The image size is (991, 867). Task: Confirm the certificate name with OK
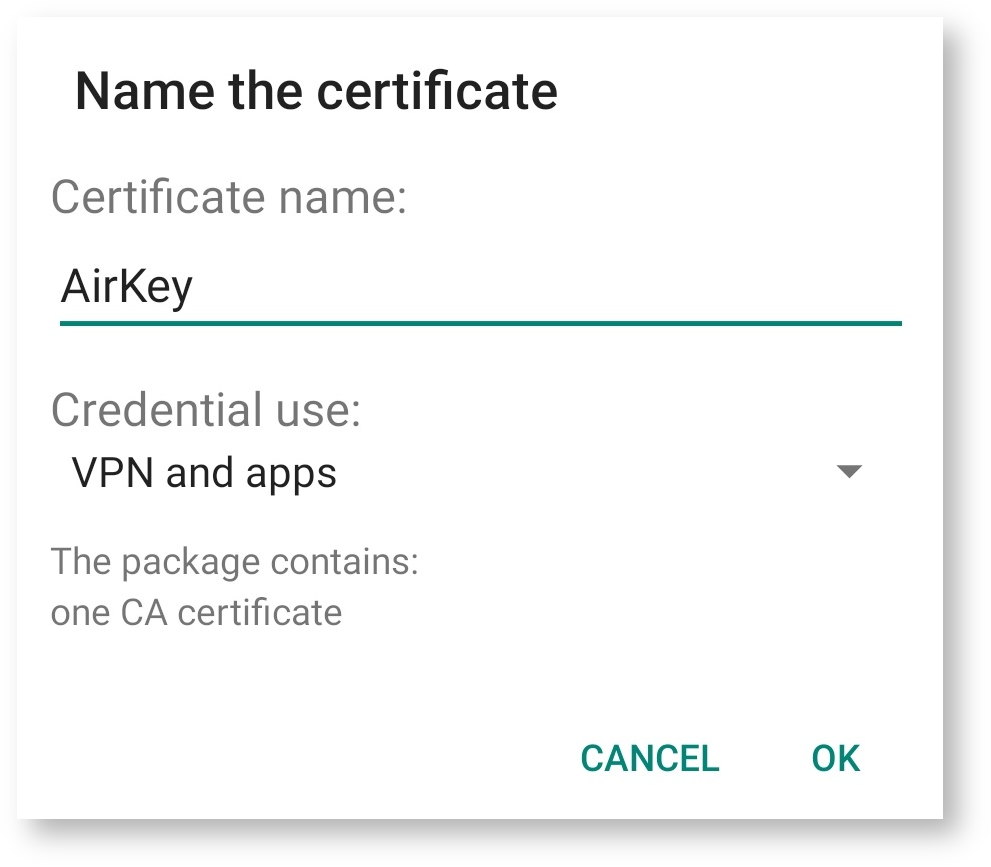[x=835, y=758]
